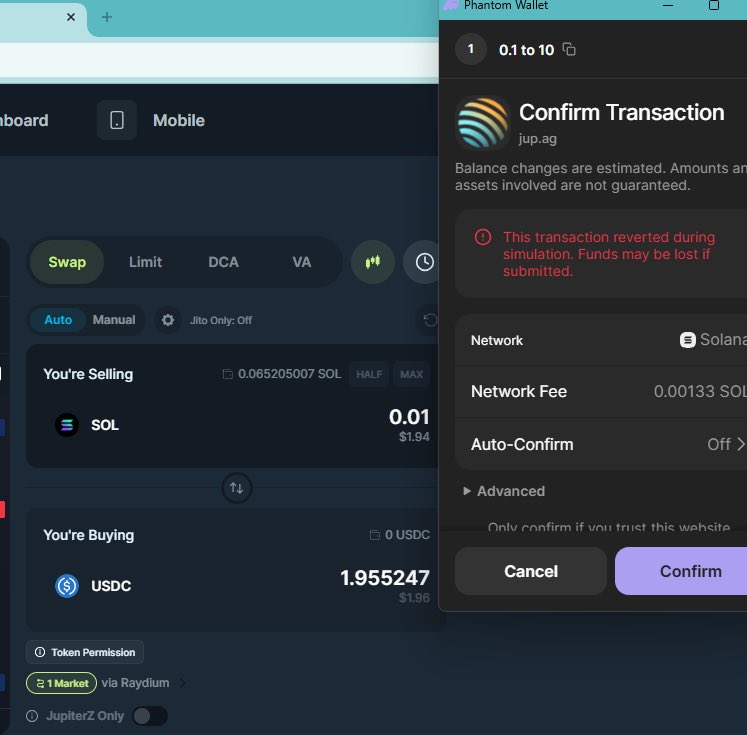This screenshot has width=747, height=735.
Task: Copy the Phantom account address
Action: [x=569, y=49]
